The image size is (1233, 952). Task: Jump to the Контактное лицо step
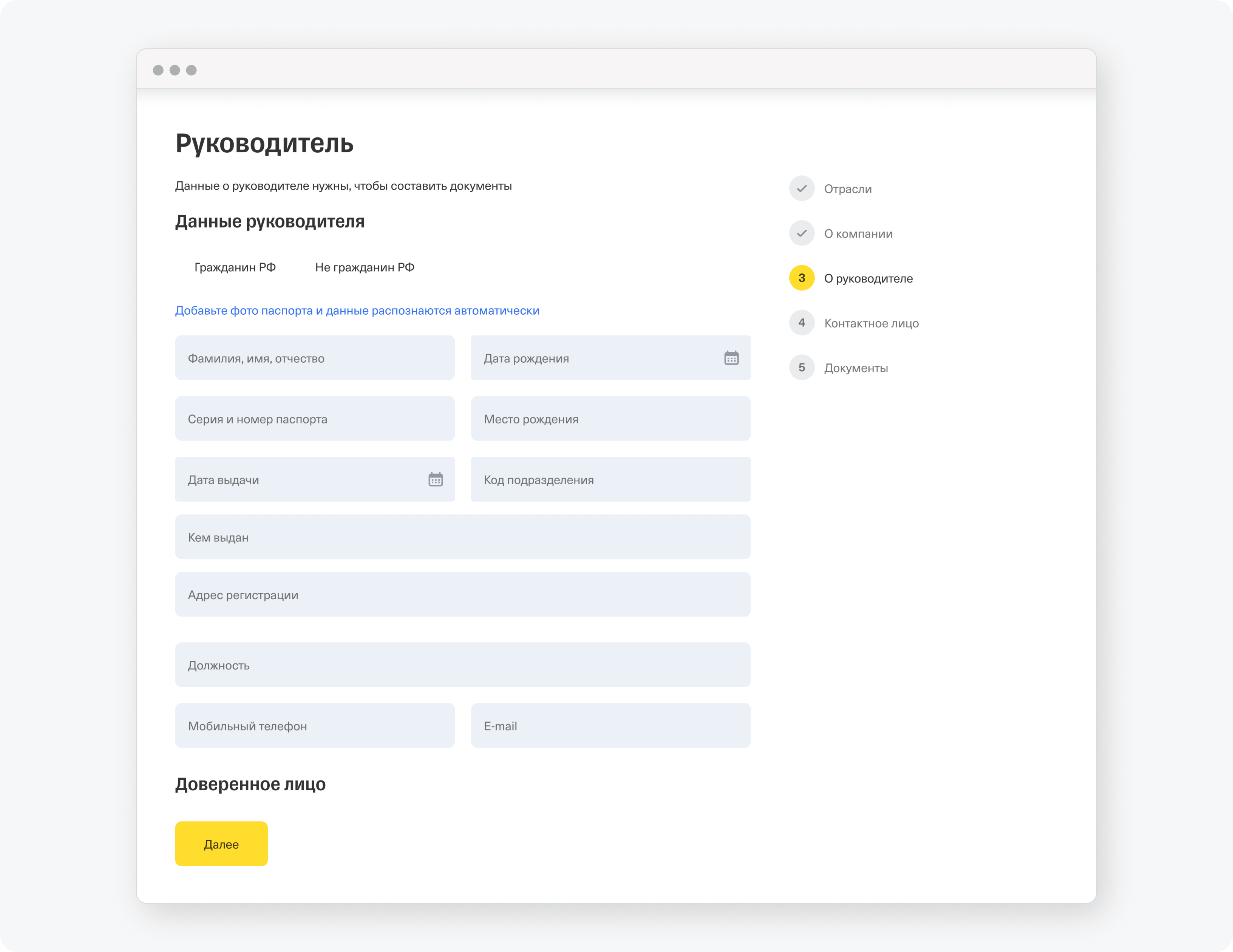[x=872, y=323]
